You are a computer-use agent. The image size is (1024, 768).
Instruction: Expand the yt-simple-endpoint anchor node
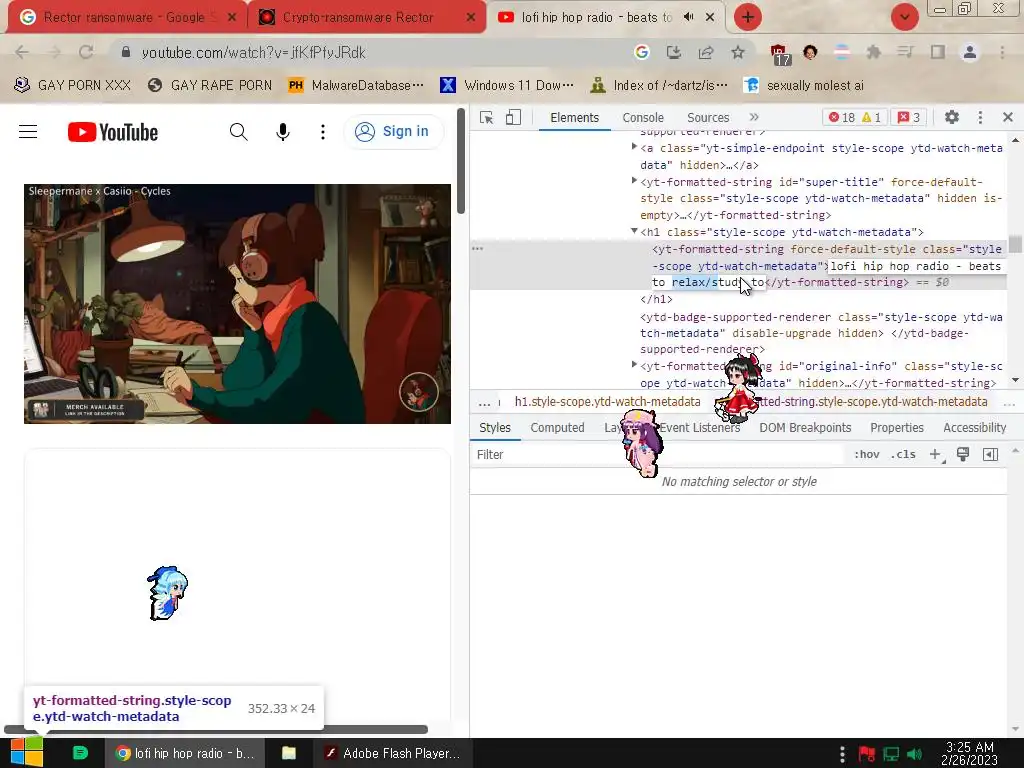634,147
